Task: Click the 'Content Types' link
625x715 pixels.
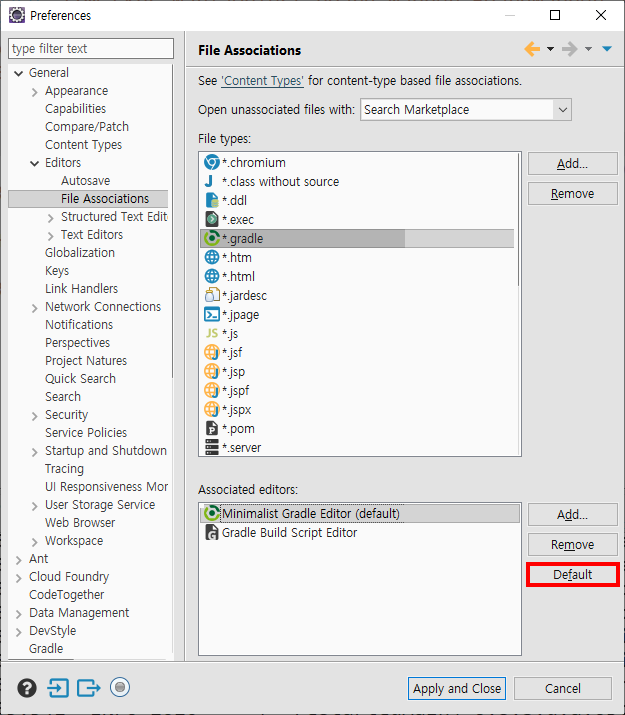Action: pos(262,81)
